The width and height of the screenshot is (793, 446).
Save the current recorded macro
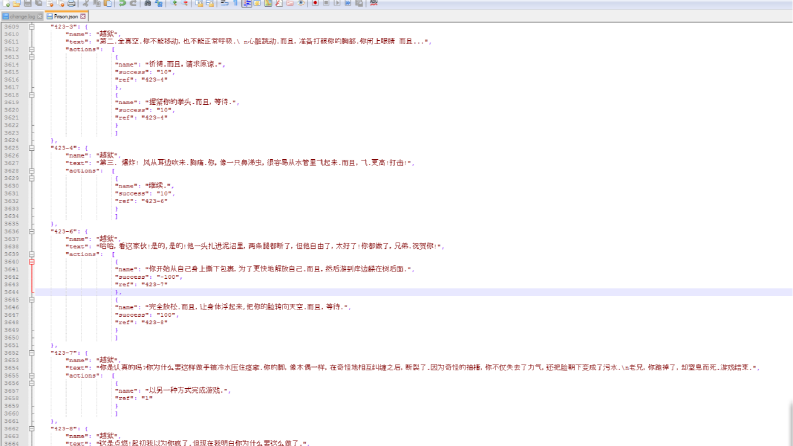(359, 3)
